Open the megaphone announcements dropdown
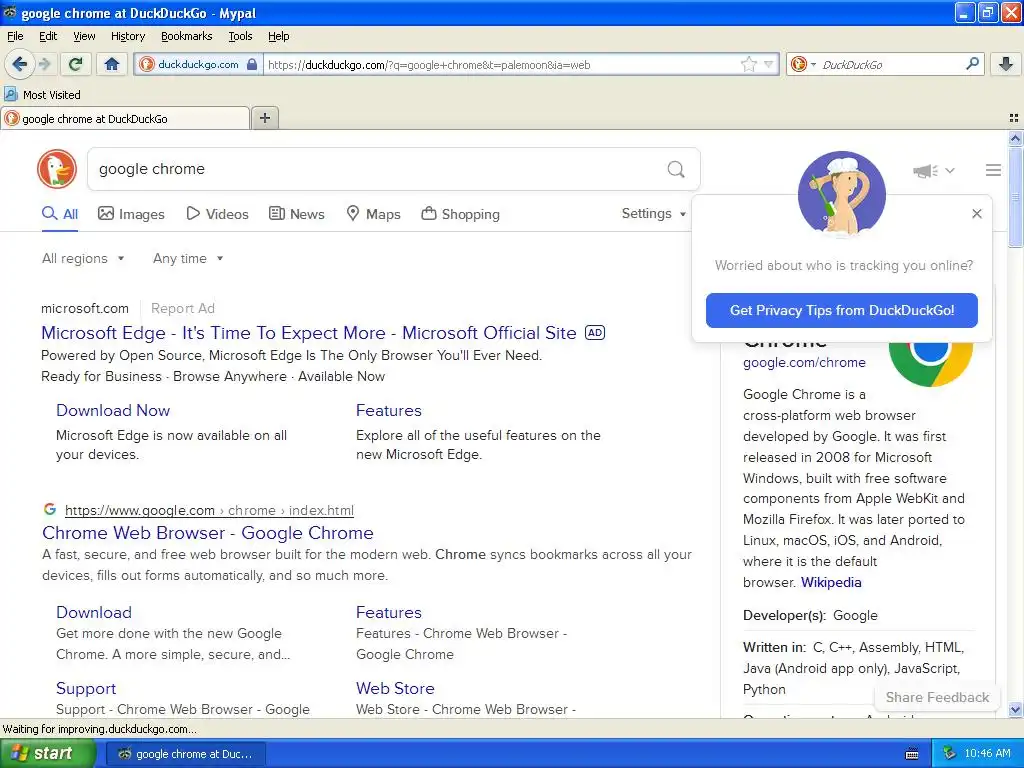The height and width of the screenshot is (768, 1024). pyautogui.click(x=934, y=170)
